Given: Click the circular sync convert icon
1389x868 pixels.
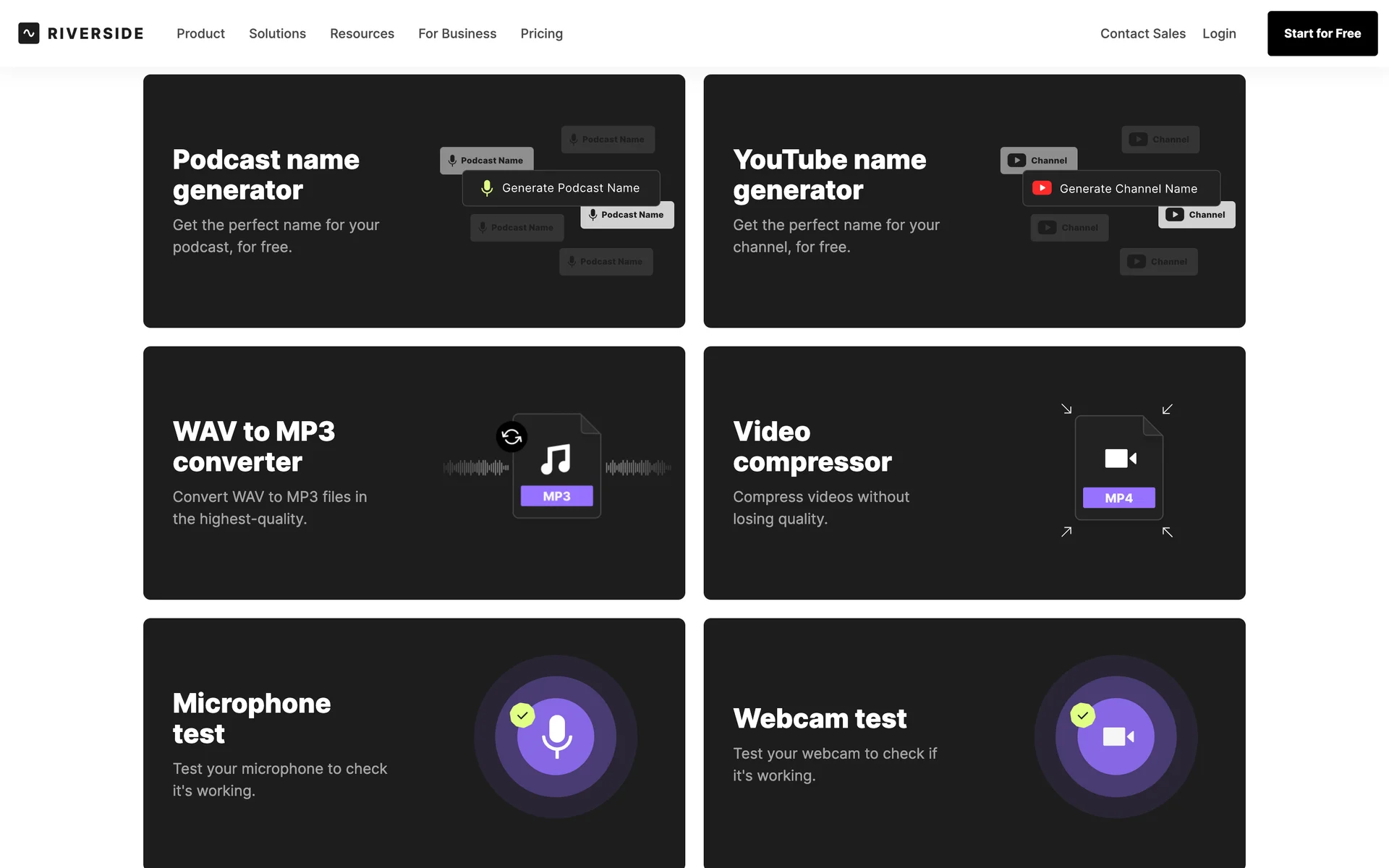Looking at the screenshot, I should point(511,436).
